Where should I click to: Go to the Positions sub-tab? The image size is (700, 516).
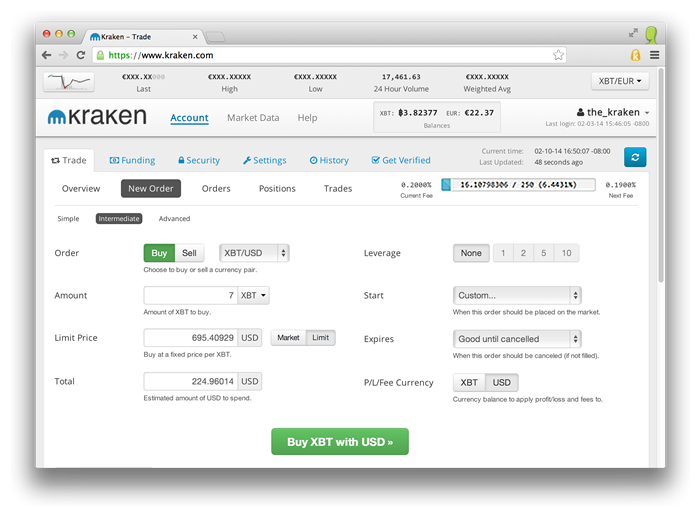point(277,189)
